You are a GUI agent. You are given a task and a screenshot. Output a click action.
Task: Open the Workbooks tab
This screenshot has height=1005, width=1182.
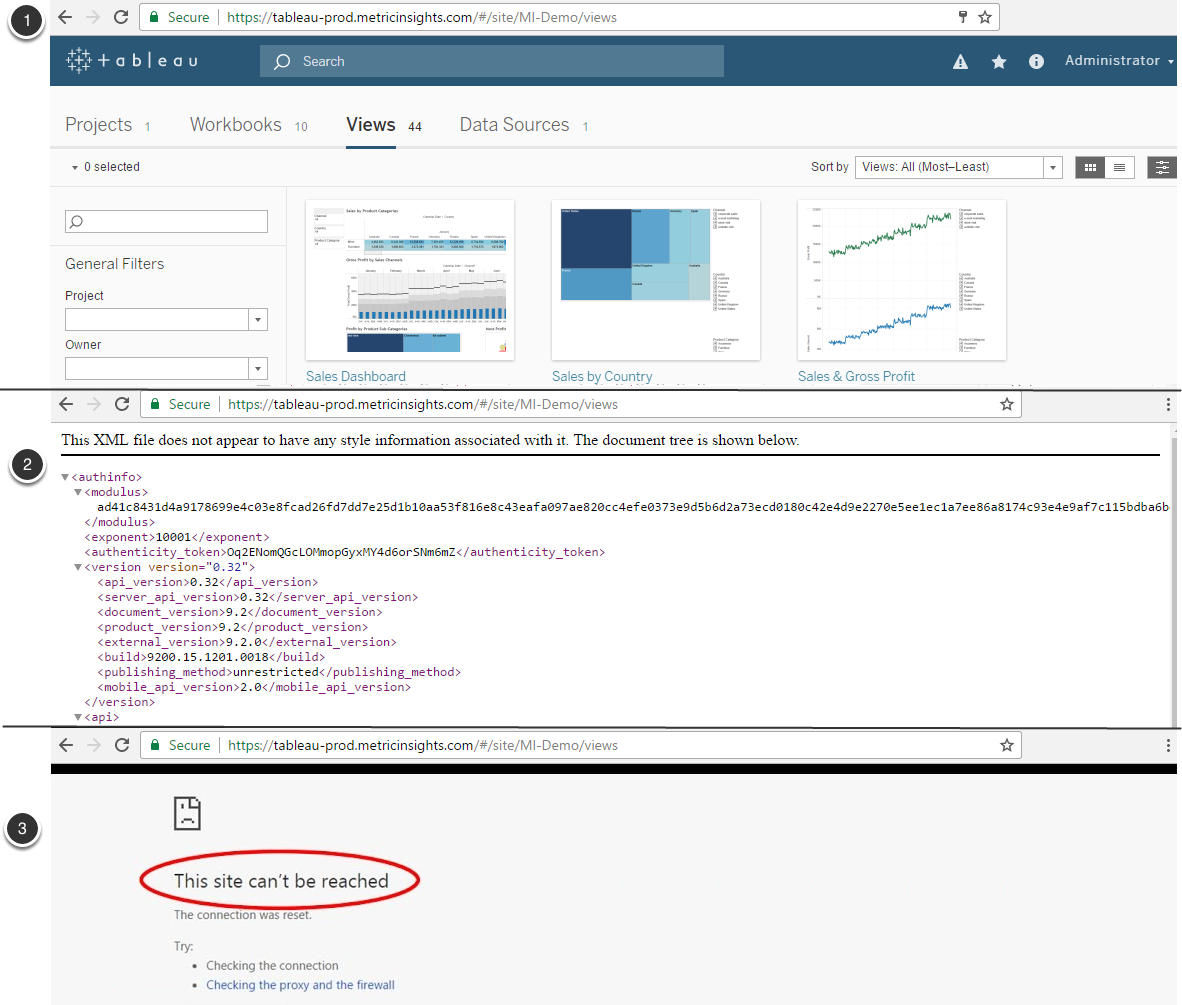point(236,125)
